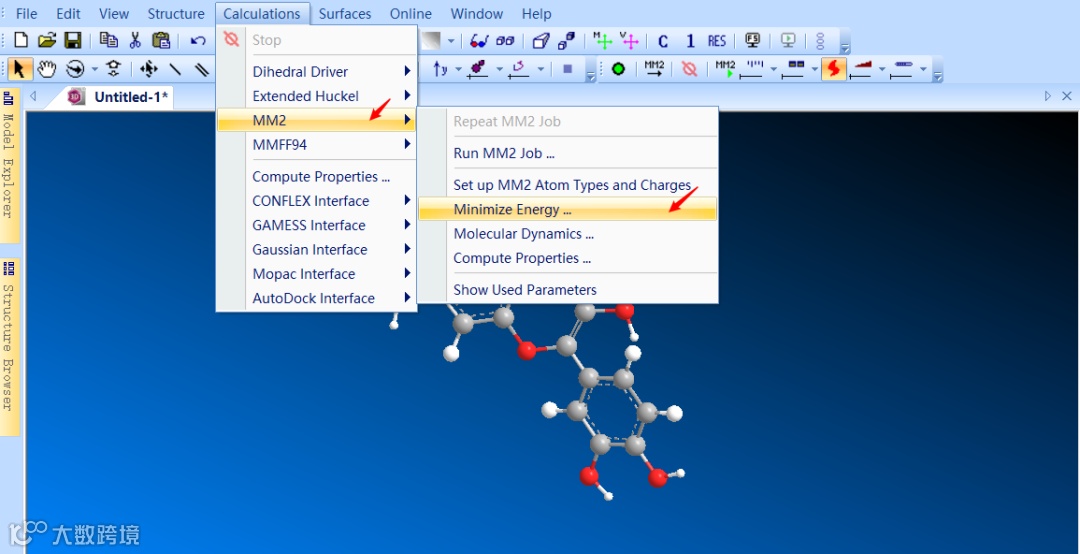Select the Zoom tool icon
This screenshot has height=554, width=1080.
(113, 69)
